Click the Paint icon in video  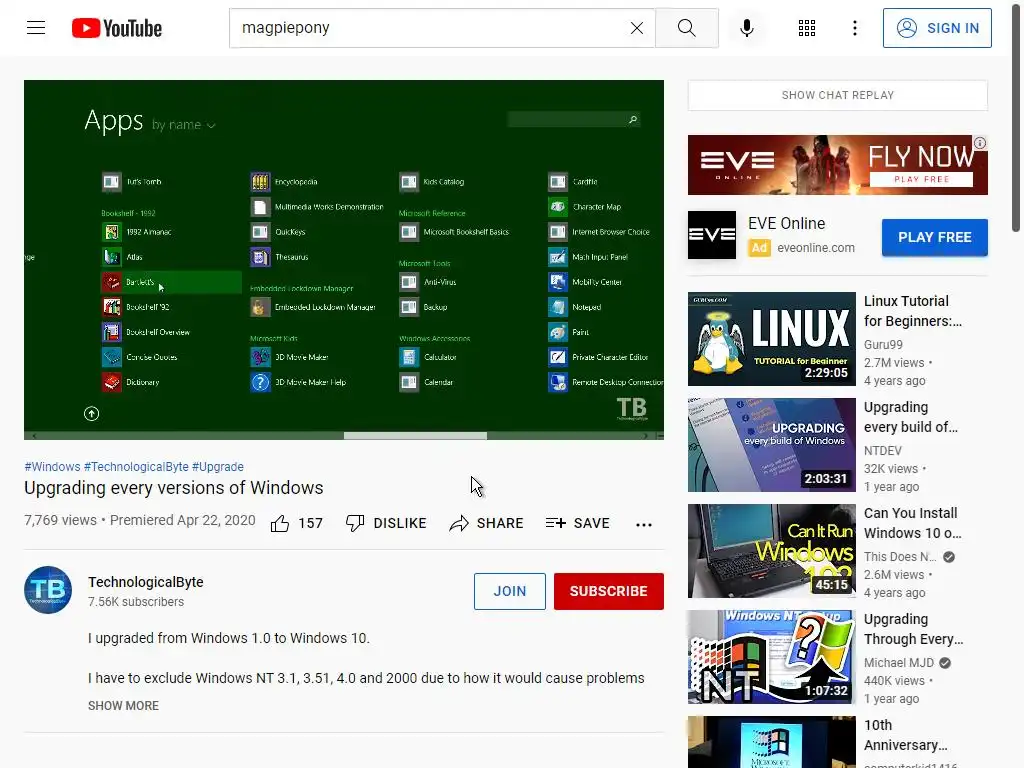click(x=558, y=332)
